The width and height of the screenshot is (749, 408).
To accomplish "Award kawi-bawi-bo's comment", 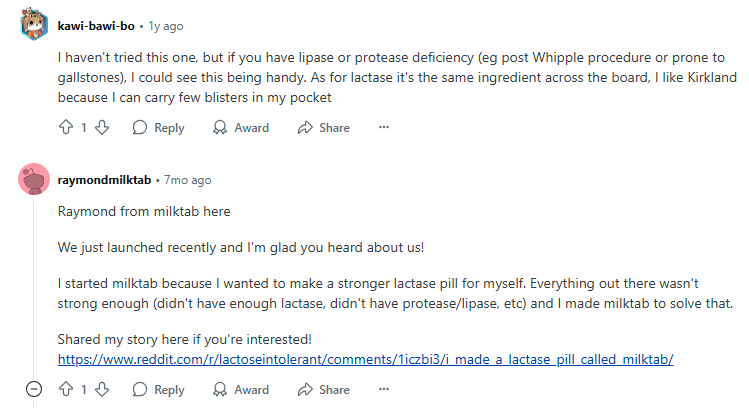I will point(240,128).
